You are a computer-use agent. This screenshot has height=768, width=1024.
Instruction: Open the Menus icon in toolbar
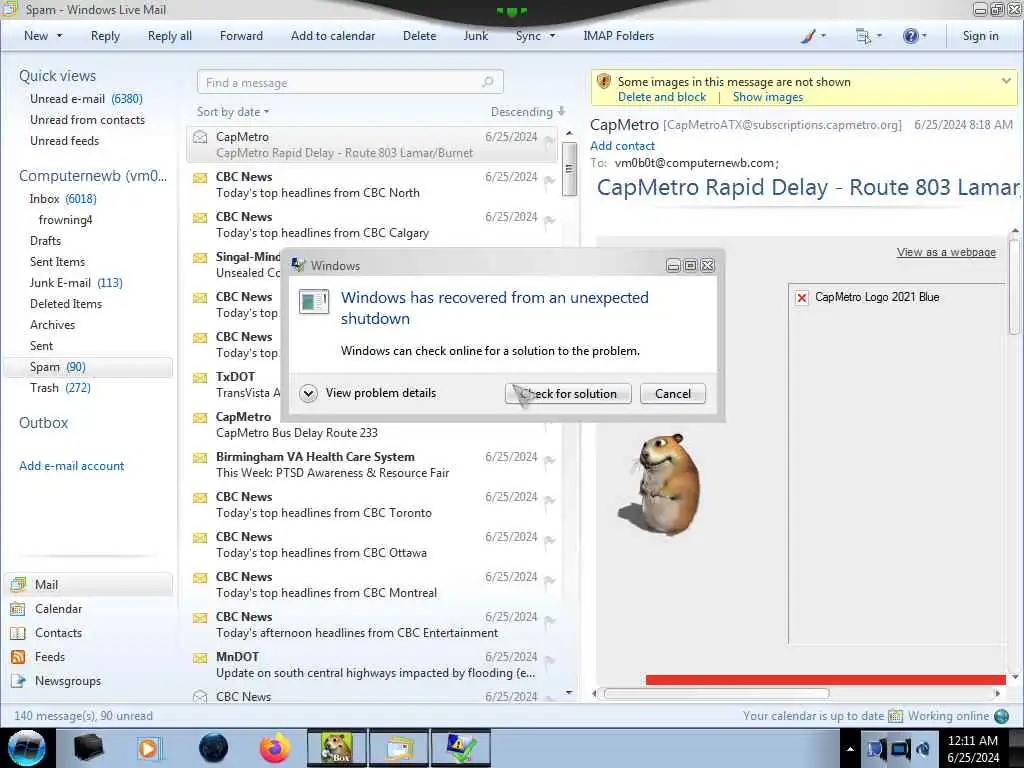tap(863, 36)
